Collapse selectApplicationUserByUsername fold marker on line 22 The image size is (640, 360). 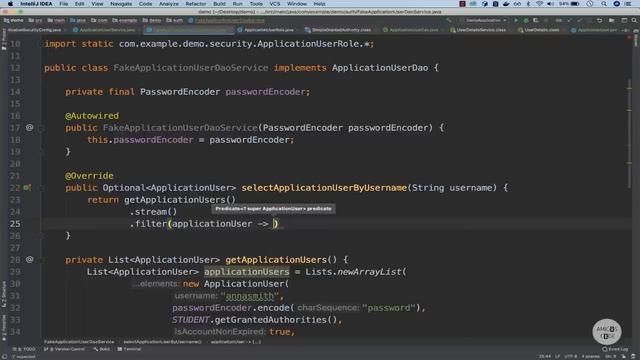click(x=41, y=188)
